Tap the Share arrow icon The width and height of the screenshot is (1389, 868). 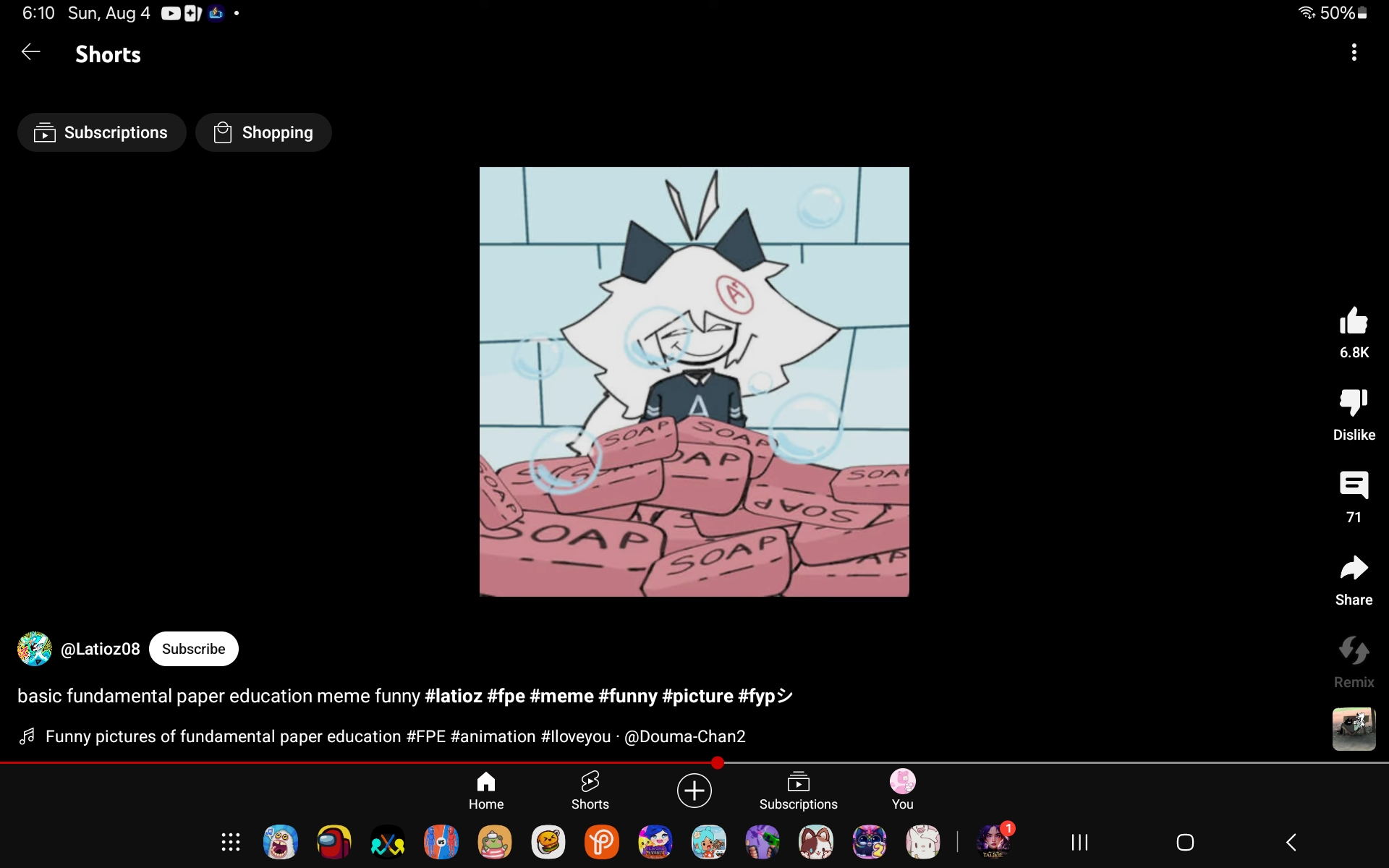click(1354, 569)
